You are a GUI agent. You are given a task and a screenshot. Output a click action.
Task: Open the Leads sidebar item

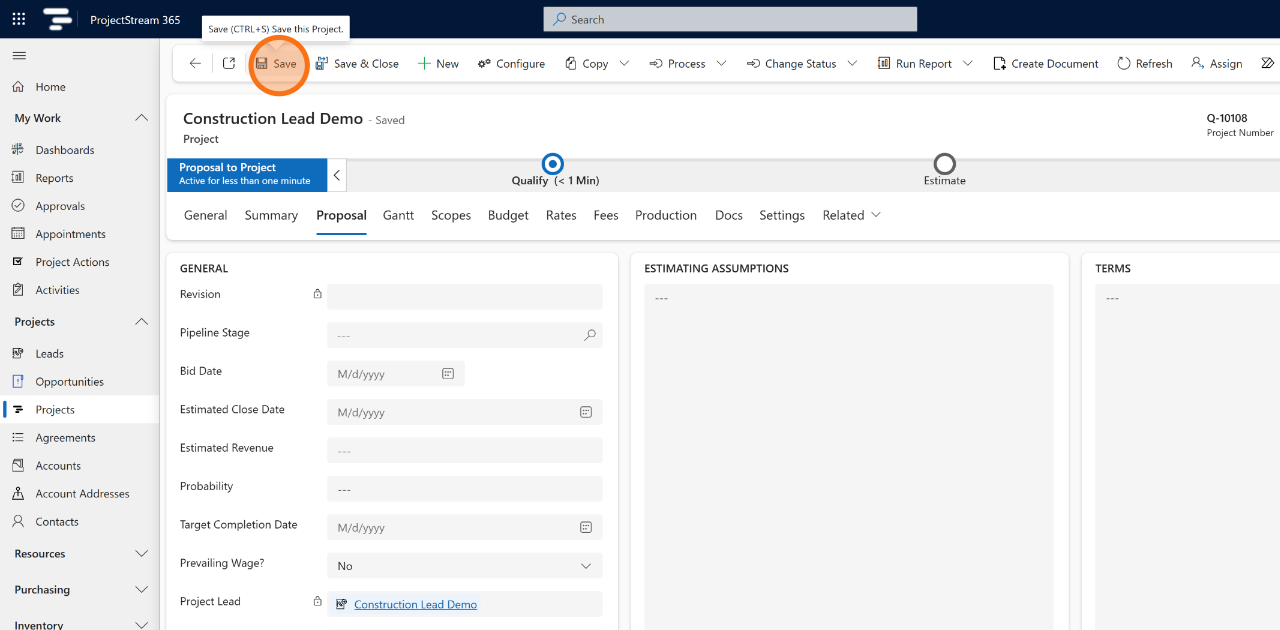coord(49,354)
